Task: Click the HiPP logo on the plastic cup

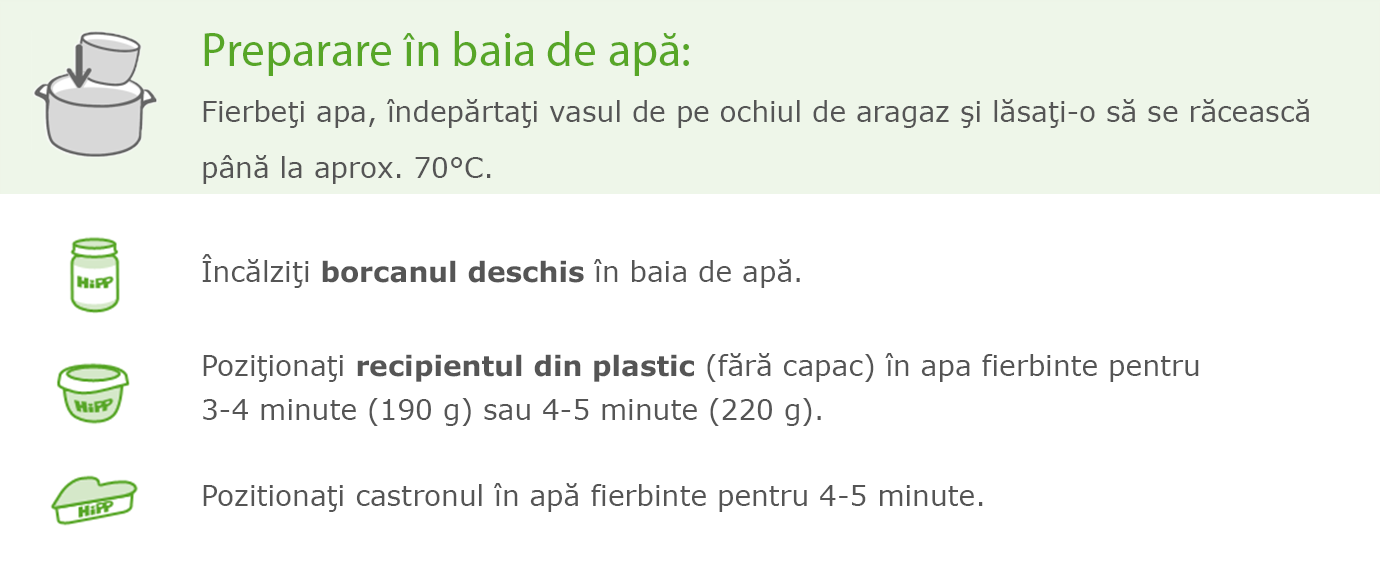Action: point(93,405)
